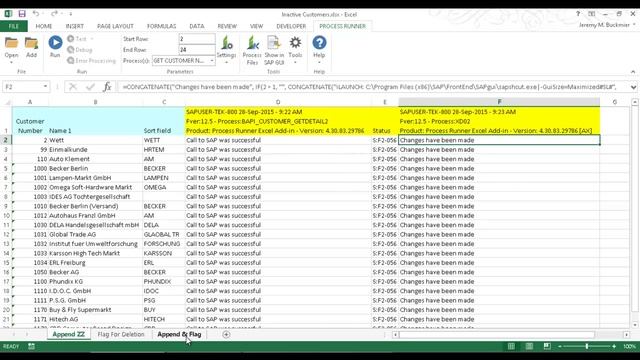Collapse the ribbon with the arrow

(633, 72)
